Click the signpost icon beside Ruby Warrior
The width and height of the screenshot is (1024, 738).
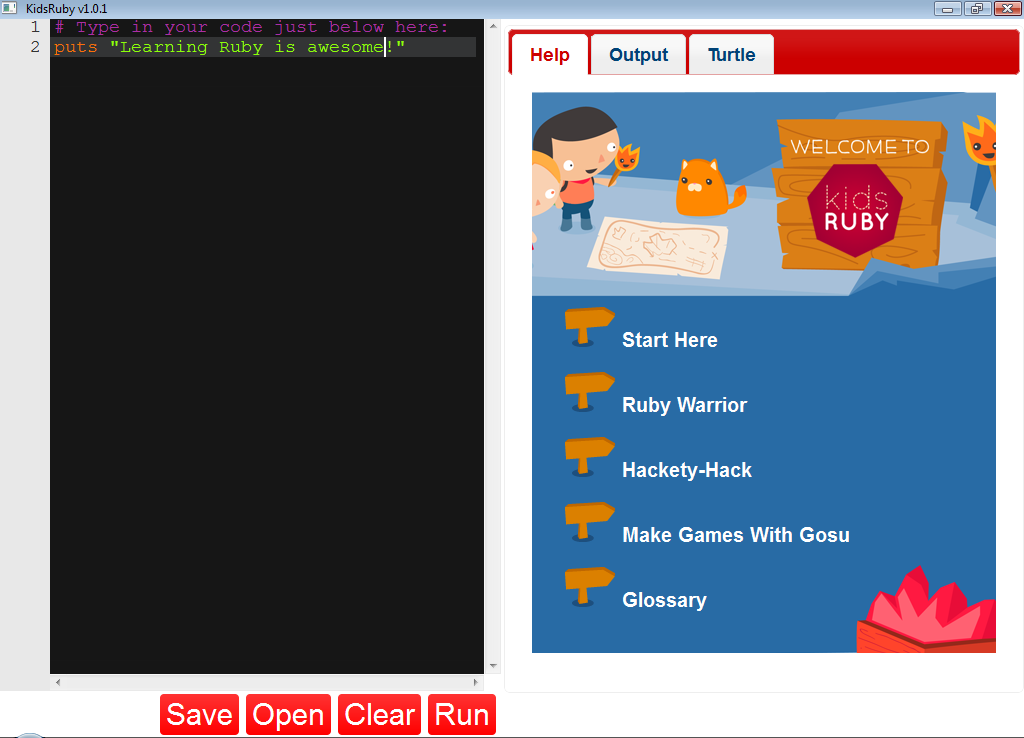coord(589,392)
